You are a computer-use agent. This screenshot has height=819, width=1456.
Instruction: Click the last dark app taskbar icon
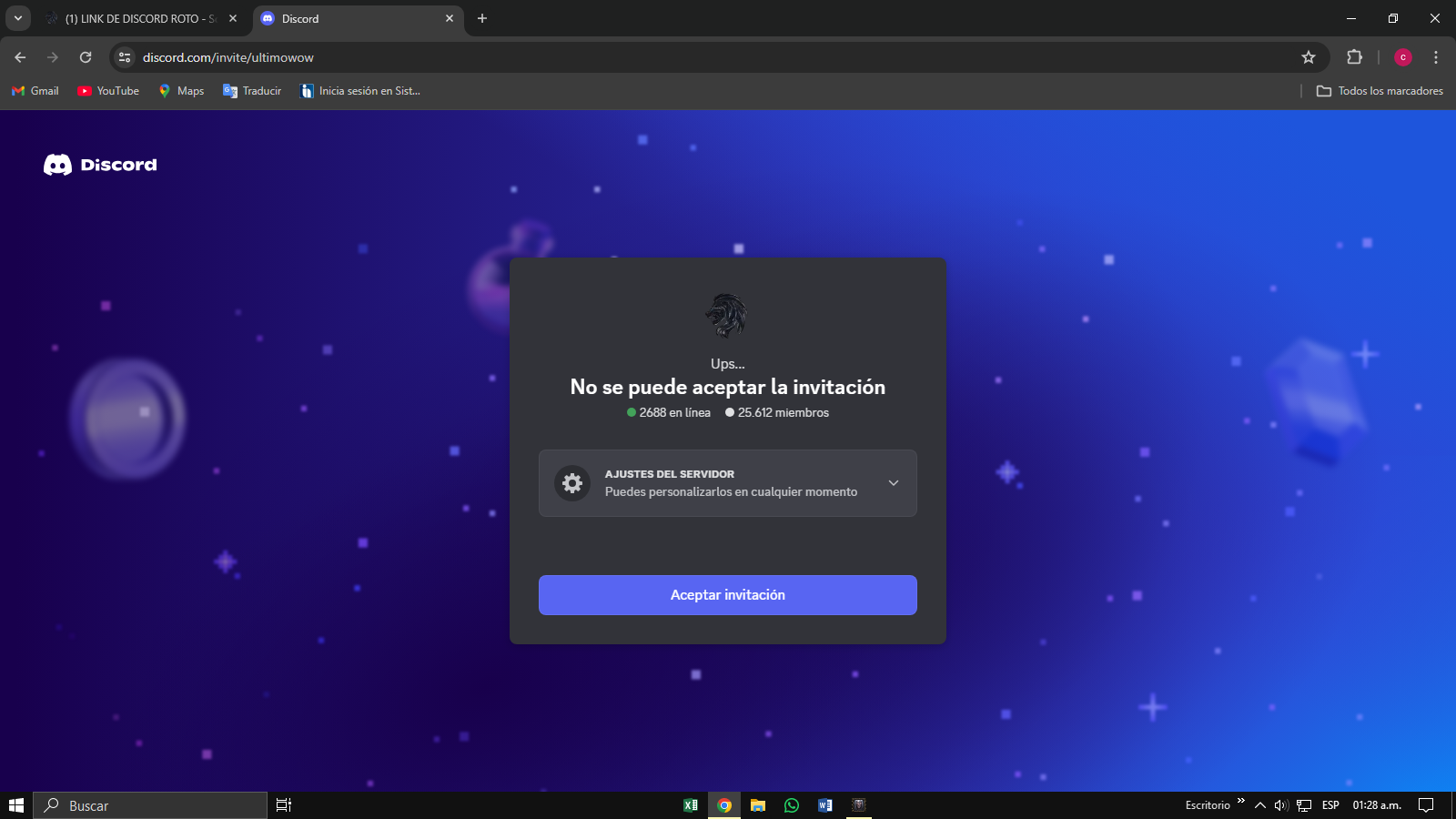pos(859,805)
